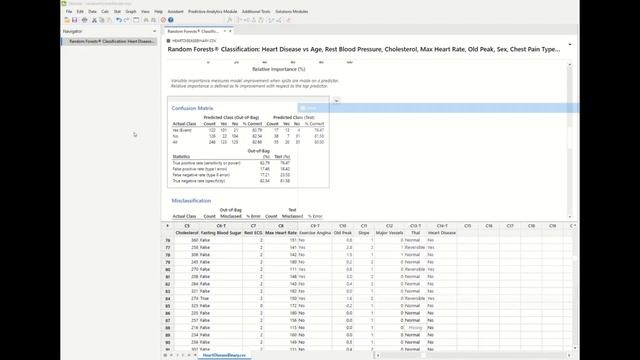Click the Redo arrow icon

click(127, 20)
